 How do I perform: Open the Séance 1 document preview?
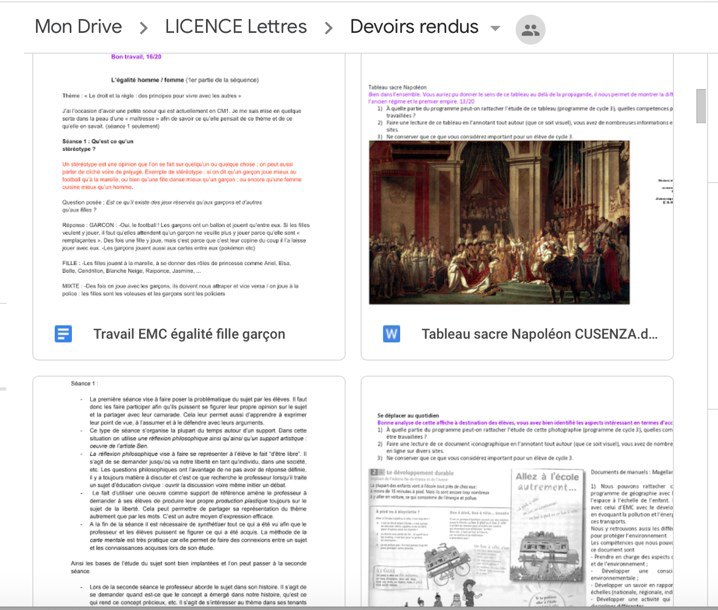tap(189, 492)
